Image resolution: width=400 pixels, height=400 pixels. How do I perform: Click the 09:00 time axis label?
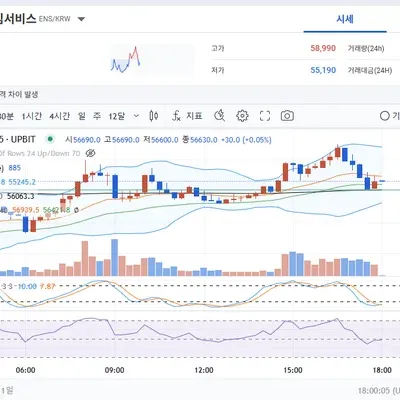[115, 370]
